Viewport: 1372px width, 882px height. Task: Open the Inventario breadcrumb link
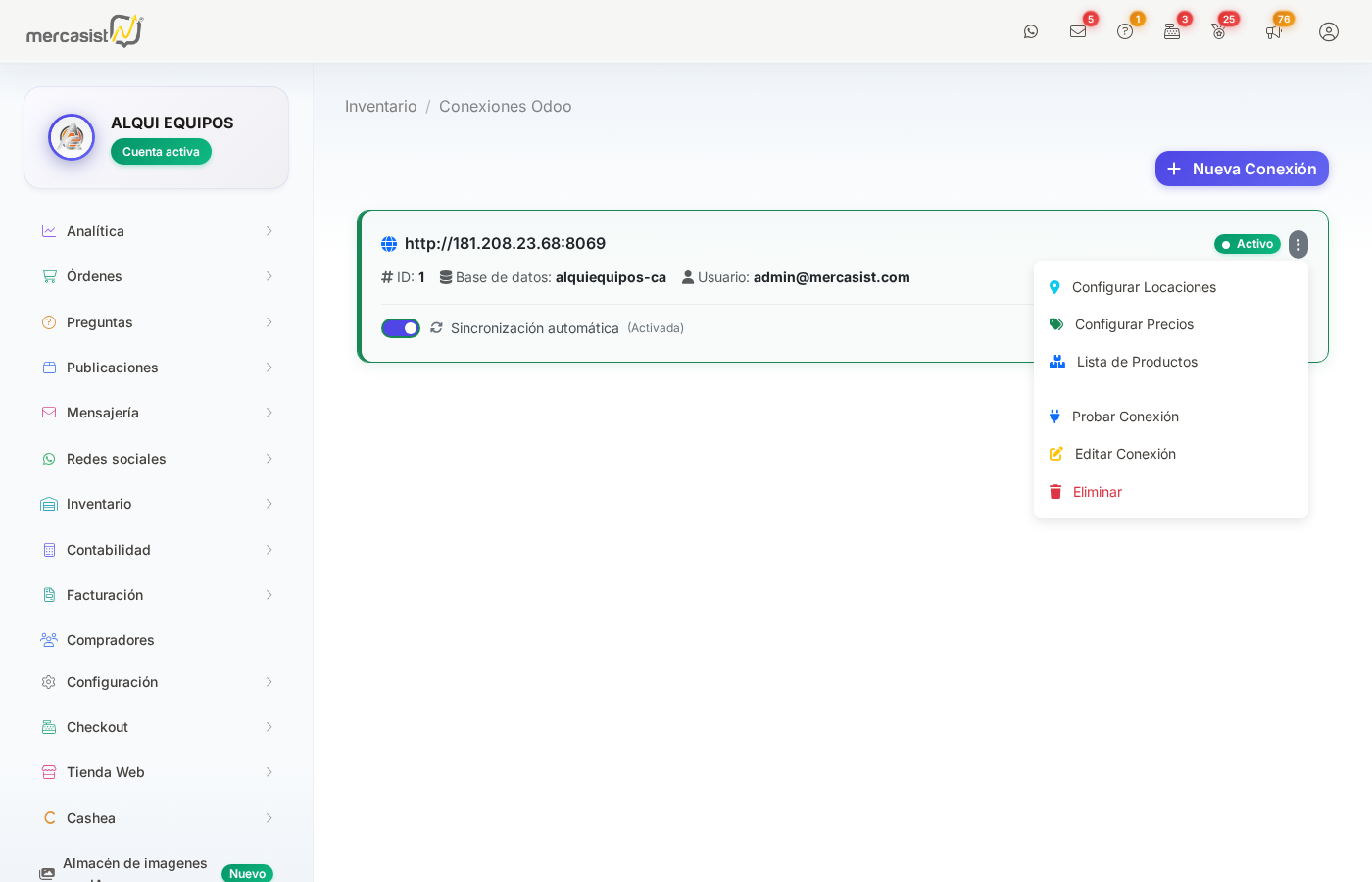(x=381, y=106)
